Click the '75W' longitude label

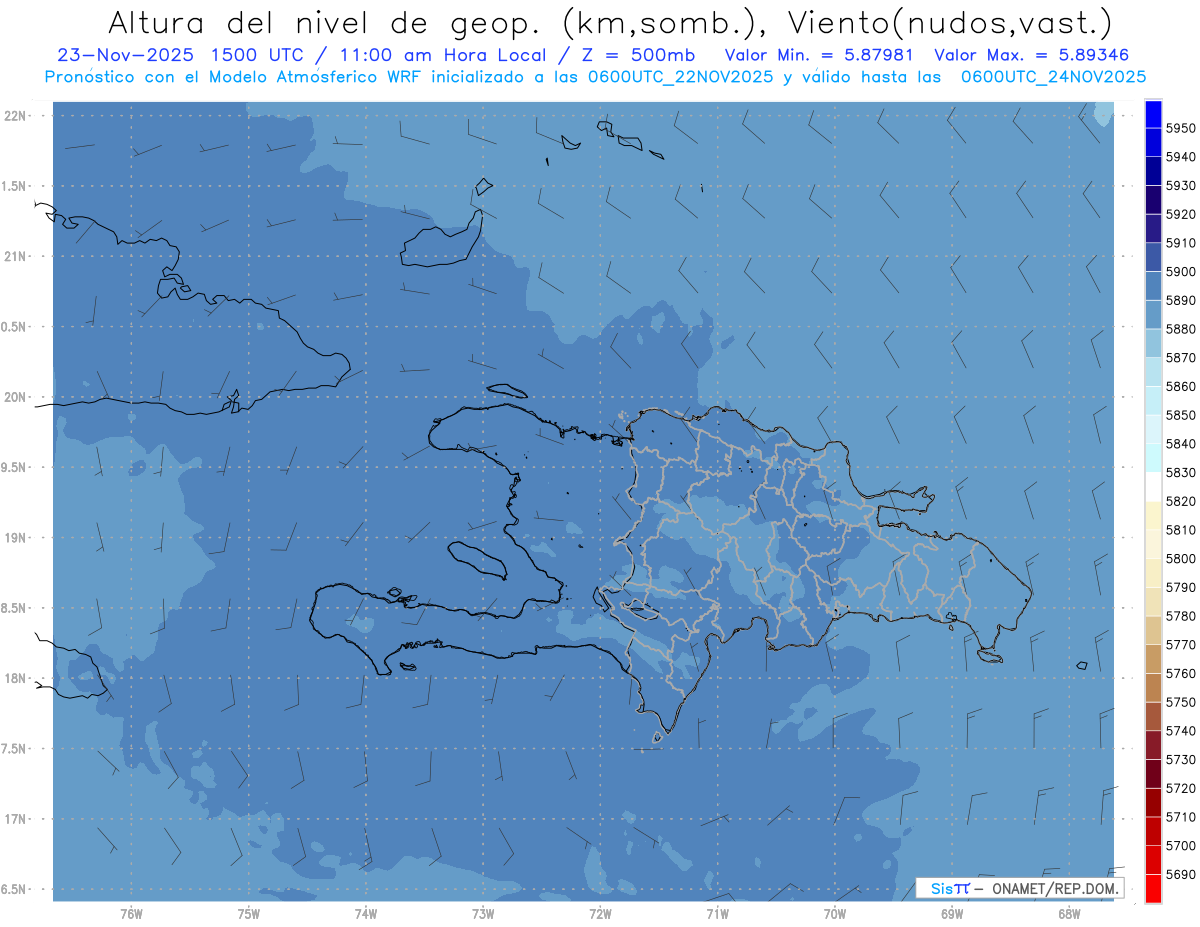pyautogui.click(x=248, y=914)
